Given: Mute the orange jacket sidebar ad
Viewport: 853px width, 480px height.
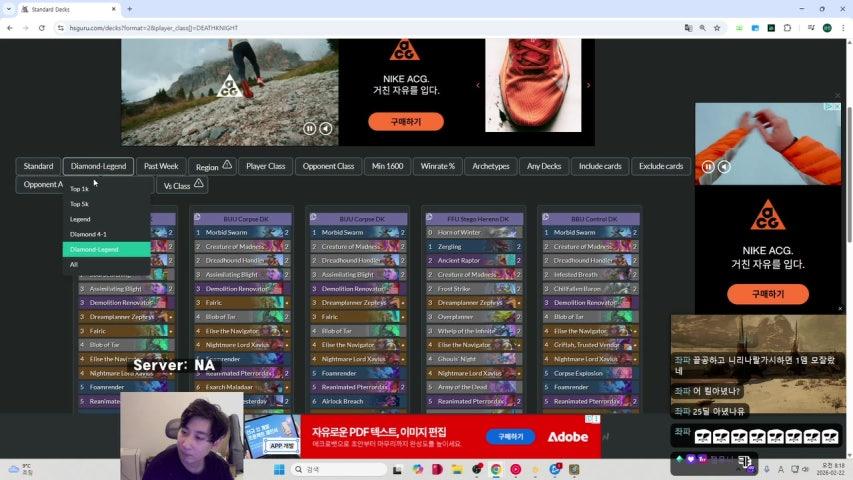Looking at the screenshot, I should pyautogui.click(x=724, y=167).
